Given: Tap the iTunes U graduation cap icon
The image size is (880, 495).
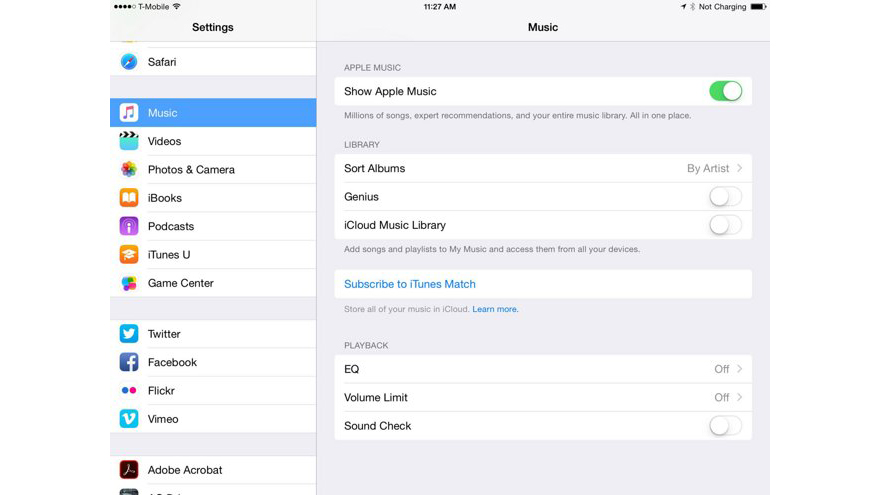Looking at the screenshot, I should [129, 254].
